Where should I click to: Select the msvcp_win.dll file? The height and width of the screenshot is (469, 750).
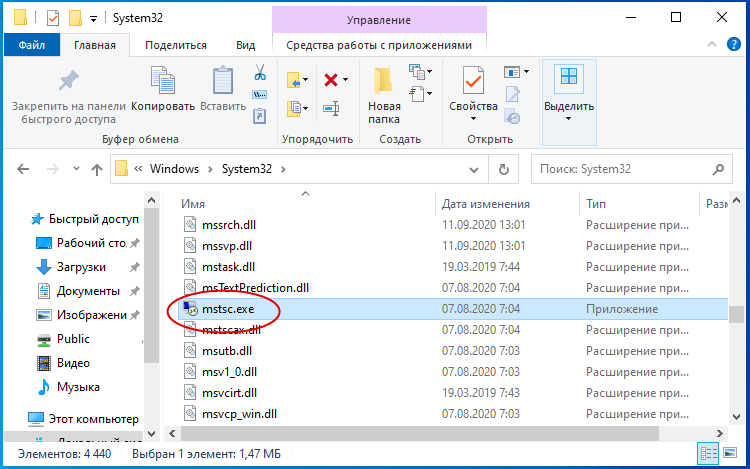point(239,414)
